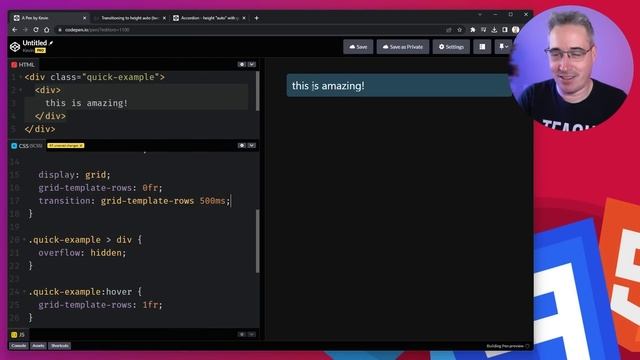
Task: Reload the page
Action: coord(36,30)
